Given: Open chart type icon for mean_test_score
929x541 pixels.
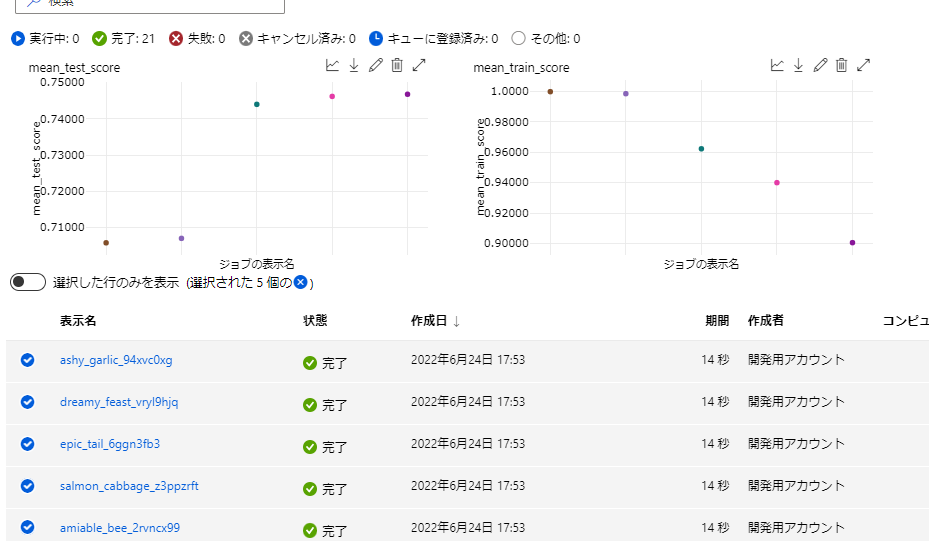Looking at the screenshot, I should pyautogui.click(x=332, y=65).
